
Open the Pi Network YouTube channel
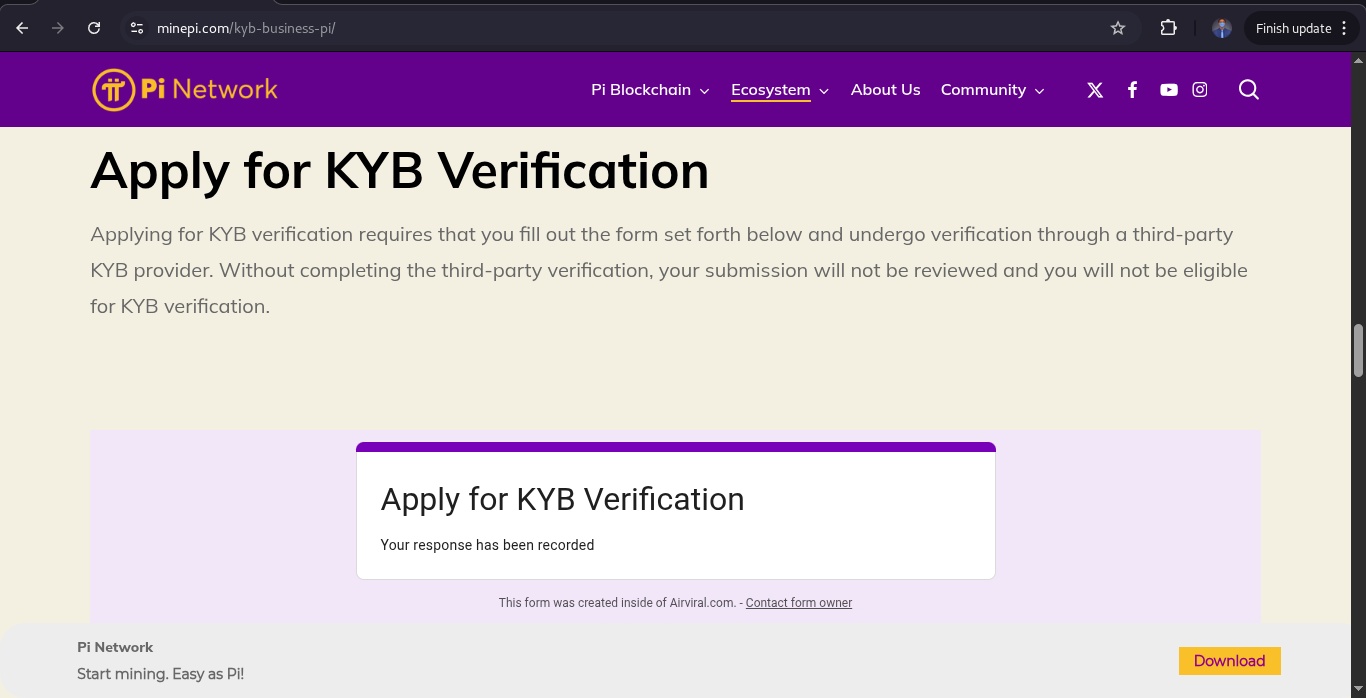(1168, 89)
